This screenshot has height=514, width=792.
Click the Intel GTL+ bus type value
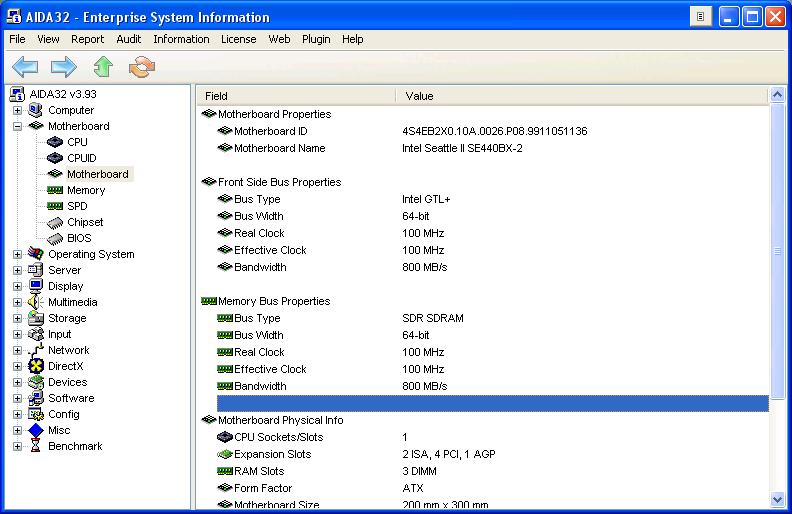point(426,199)
